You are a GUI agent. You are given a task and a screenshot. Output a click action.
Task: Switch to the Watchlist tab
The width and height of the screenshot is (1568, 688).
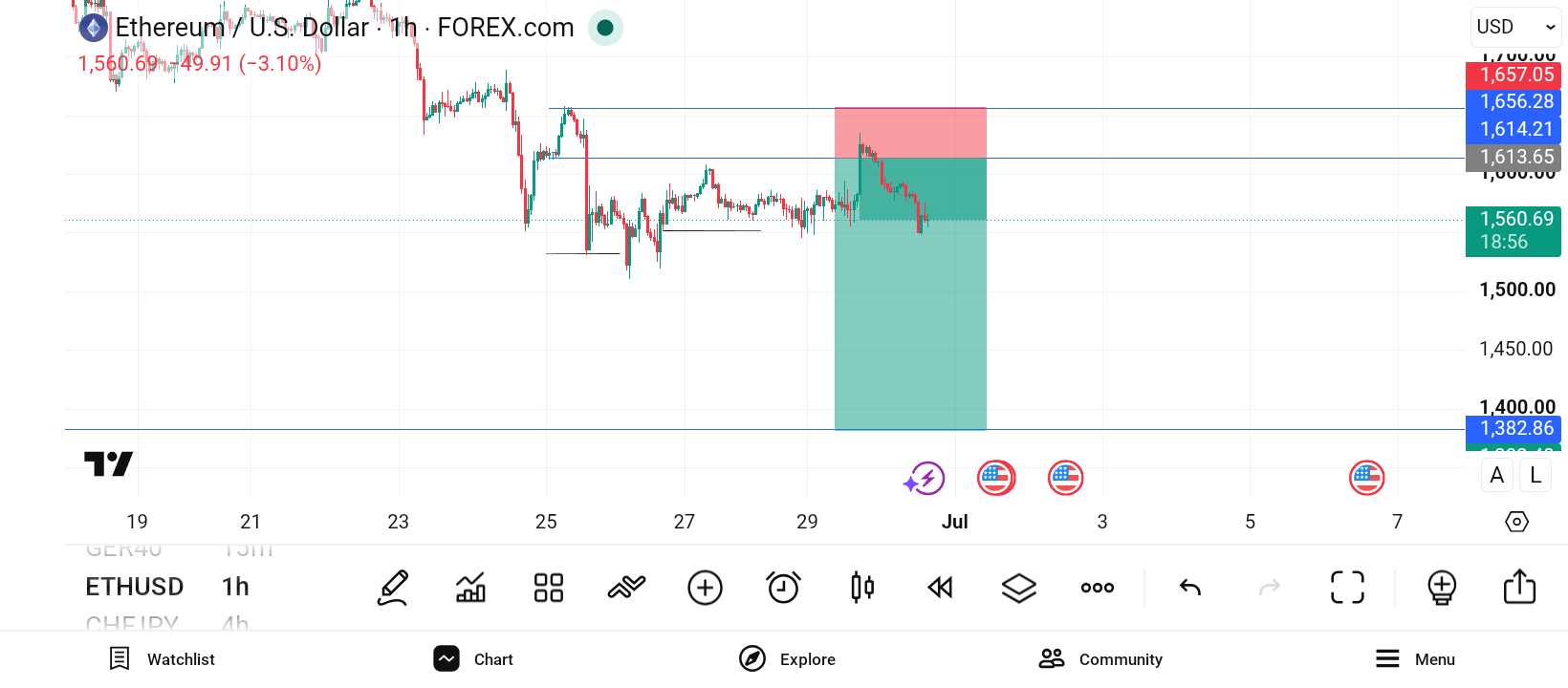(162, 659)
